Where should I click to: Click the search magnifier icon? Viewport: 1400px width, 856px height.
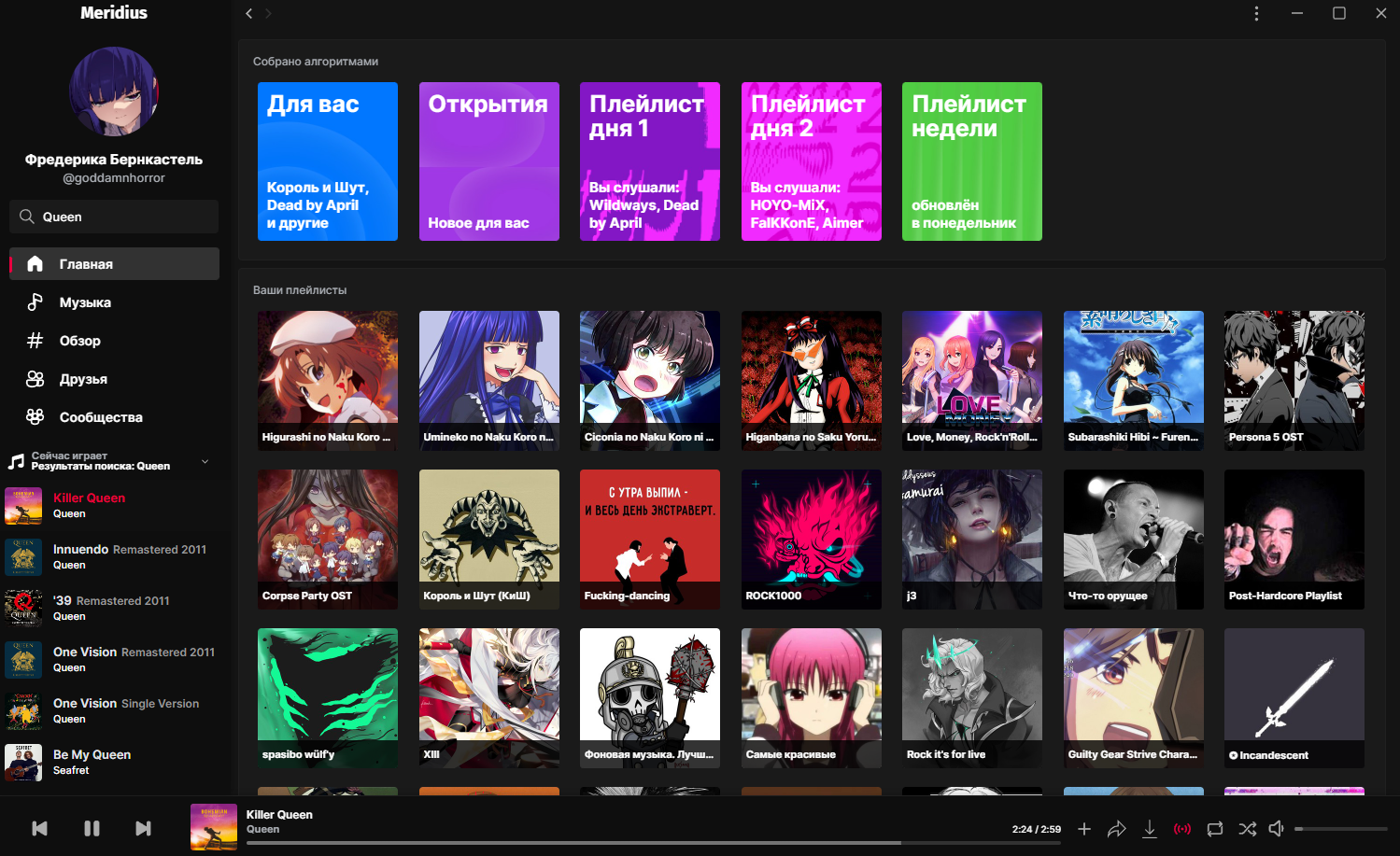point(26,217)
